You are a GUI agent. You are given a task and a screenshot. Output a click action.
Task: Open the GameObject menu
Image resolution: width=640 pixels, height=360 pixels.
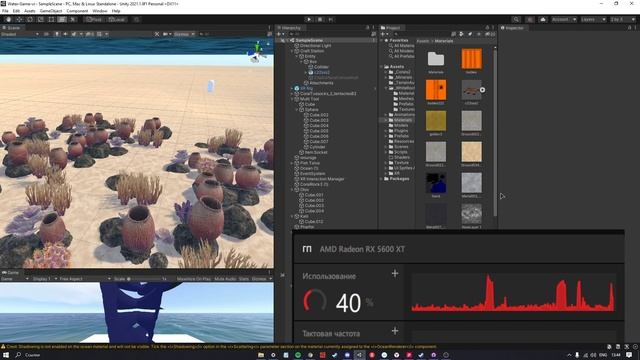tap(51, 11)
